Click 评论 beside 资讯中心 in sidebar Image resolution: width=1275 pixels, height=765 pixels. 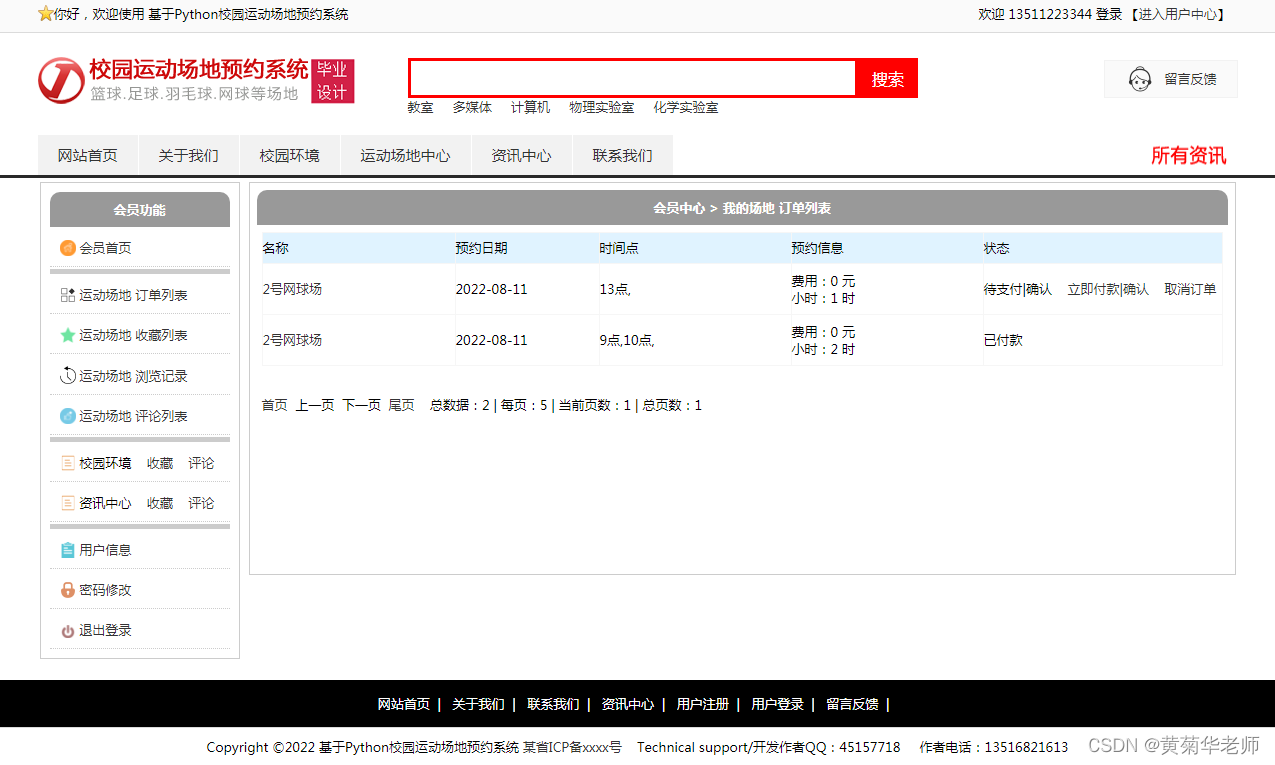tap(201, 503)
